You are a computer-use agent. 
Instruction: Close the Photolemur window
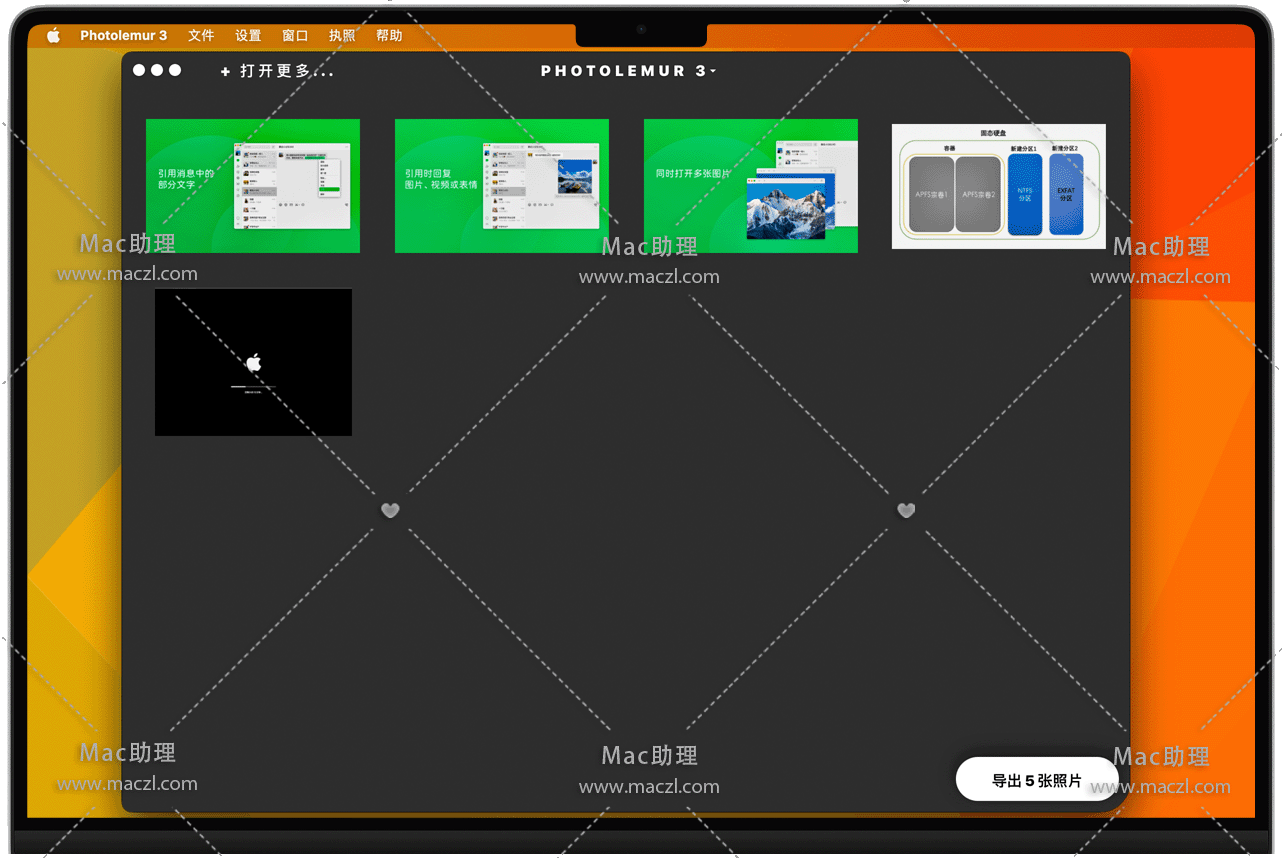click(140, 70)
